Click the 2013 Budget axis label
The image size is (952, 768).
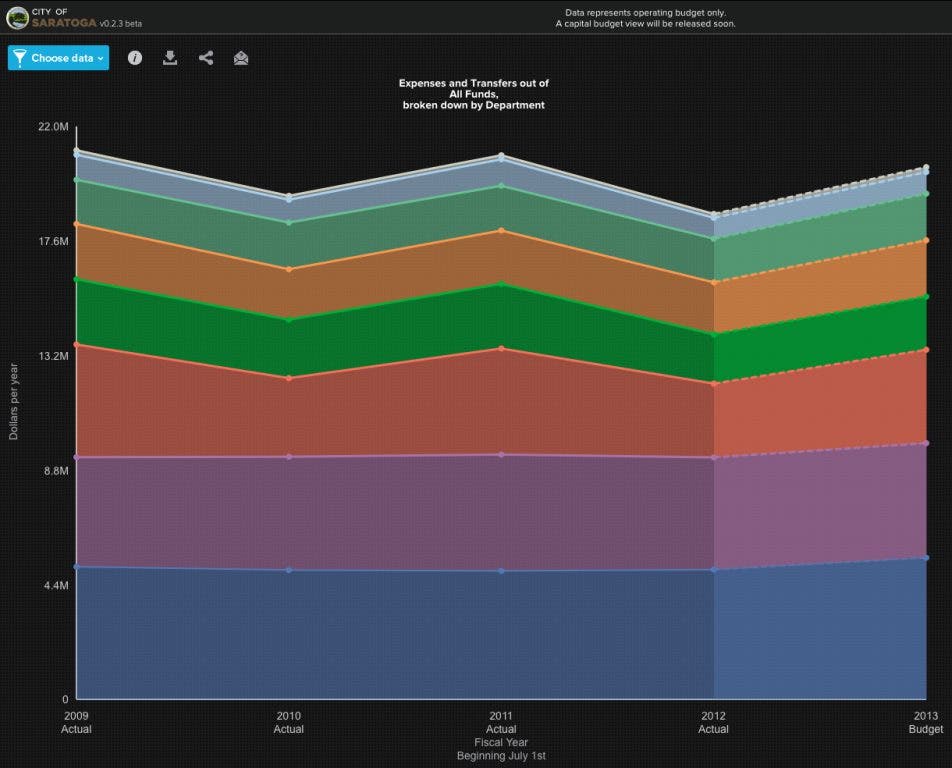click(x=926, y=722)
